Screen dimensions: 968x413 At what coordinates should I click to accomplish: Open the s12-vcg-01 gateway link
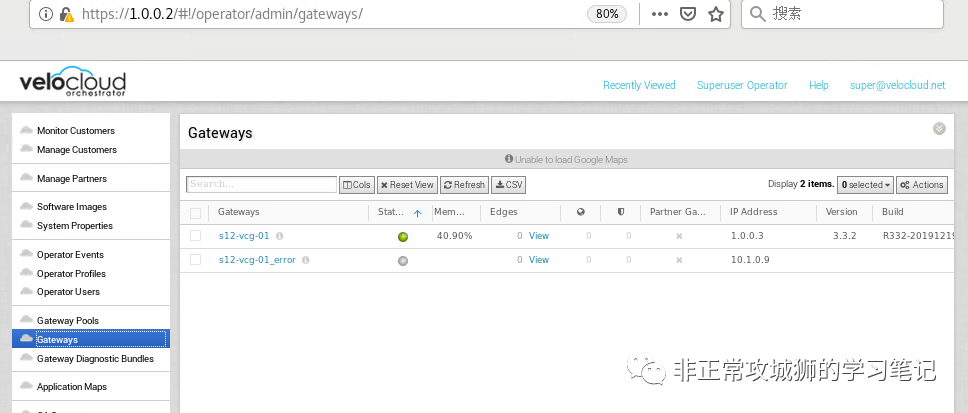pos(244,236)
